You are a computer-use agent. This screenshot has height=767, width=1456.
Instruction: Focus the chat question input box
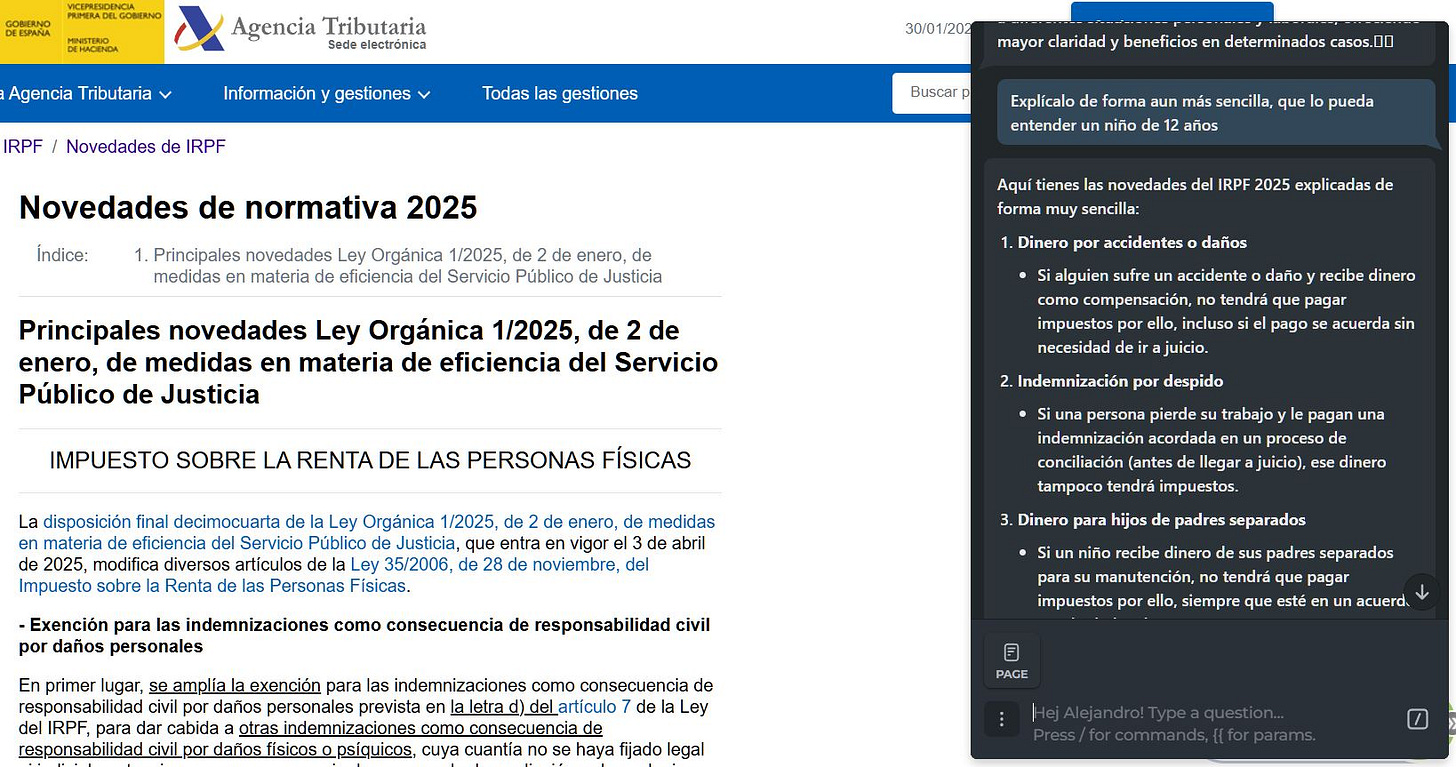(1210, 723)
